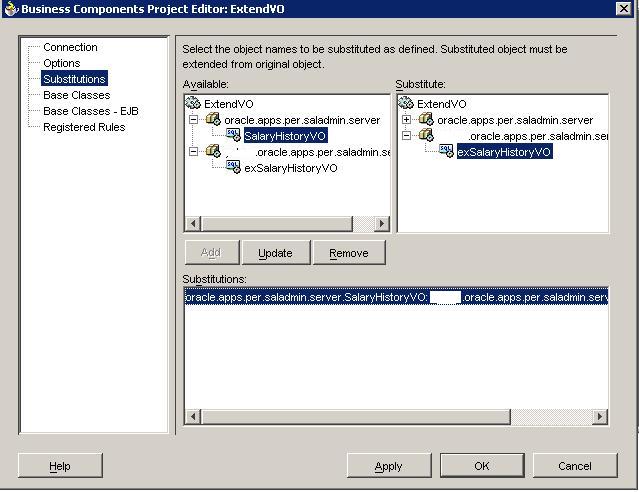Click the oracle.apps.per.saladmin.server package icon in Substitute tree
This screenshot has width=639, height=492.
coord(426,119)
